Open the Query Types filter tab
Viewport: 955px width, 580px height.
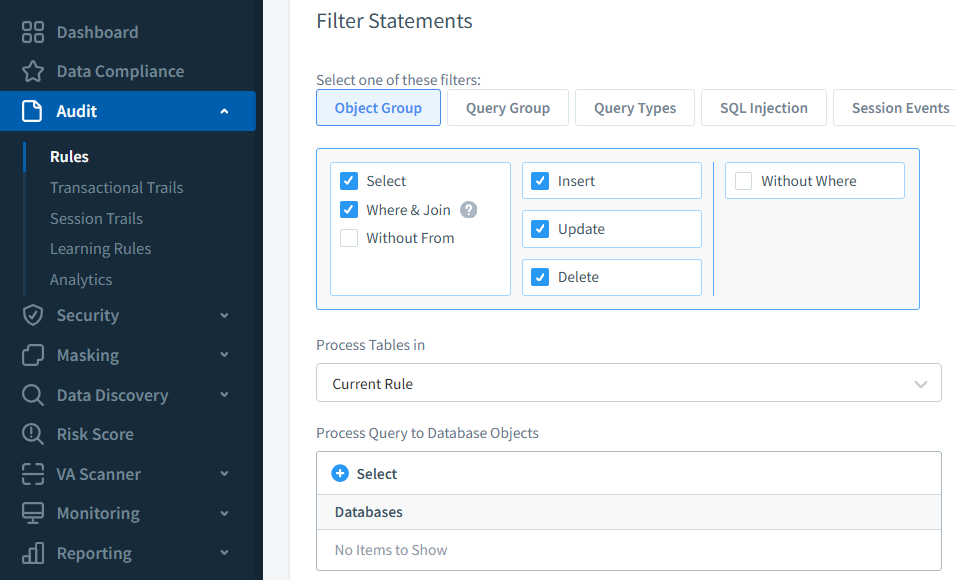(x=634, y=107)
